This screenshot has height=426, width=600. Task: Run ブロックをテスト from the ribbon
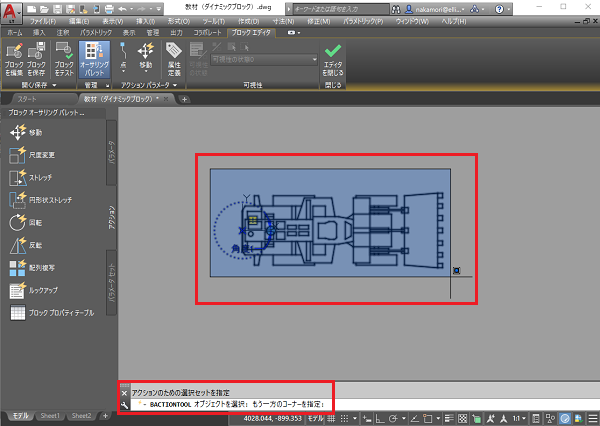pos(64,59)
